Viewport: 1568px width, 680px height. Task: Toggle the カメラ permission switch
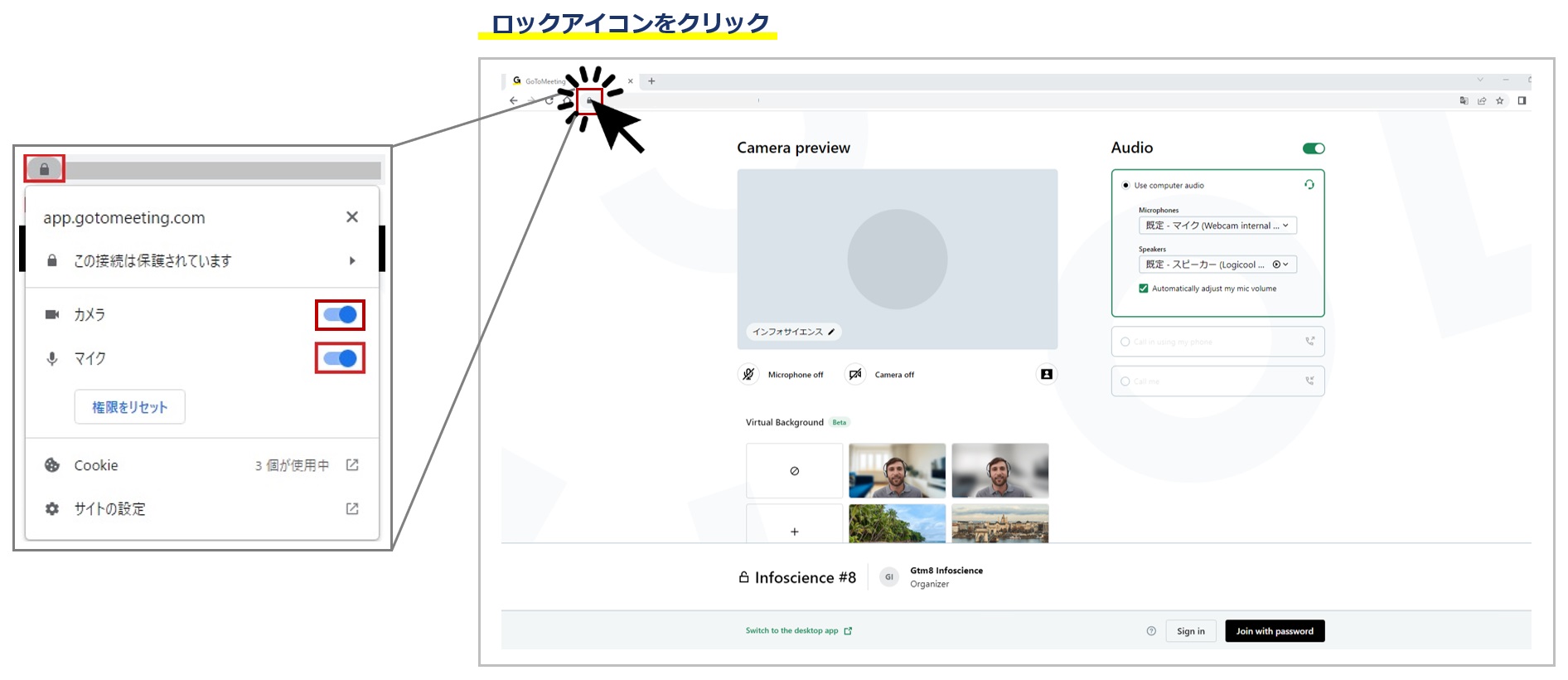[x=340, y=314]
